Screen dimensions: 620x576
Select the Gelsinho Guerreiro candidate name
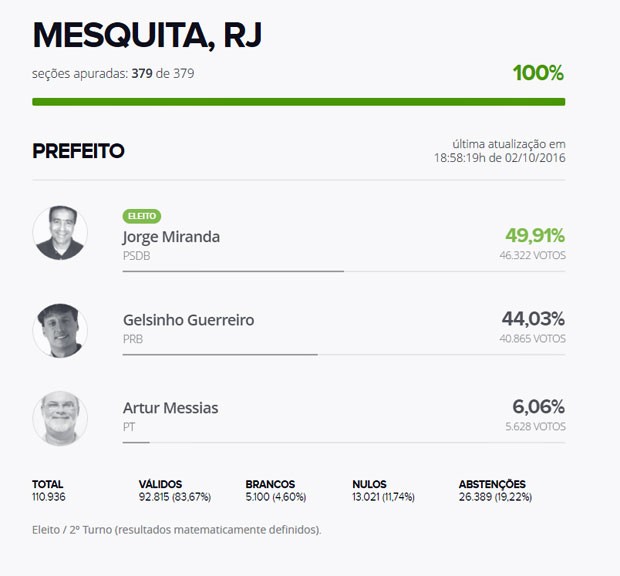pyautogui.click(x=189, y=320)
